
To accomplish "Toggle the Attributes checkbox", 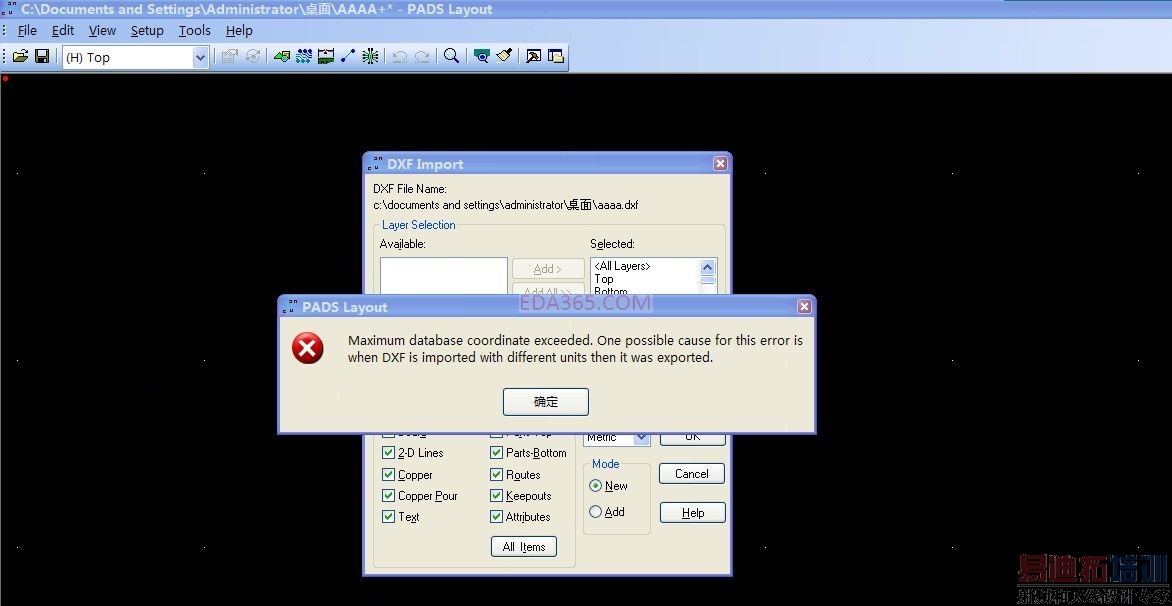I will pyautogui.click(x=496, y=516).
